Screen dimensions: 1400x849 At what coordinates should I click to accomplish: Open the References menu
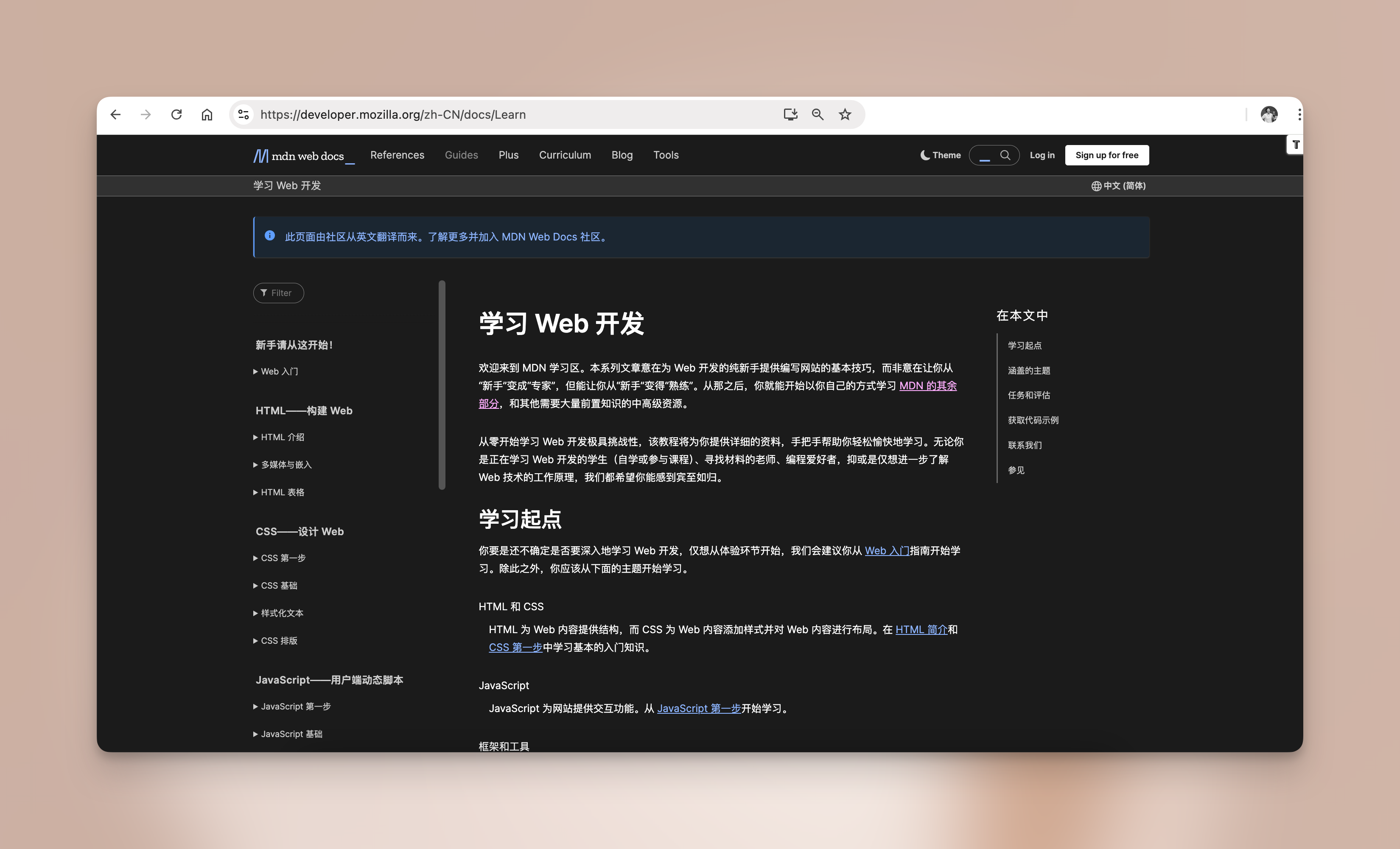pyautogui.click(x=397, y=155)
